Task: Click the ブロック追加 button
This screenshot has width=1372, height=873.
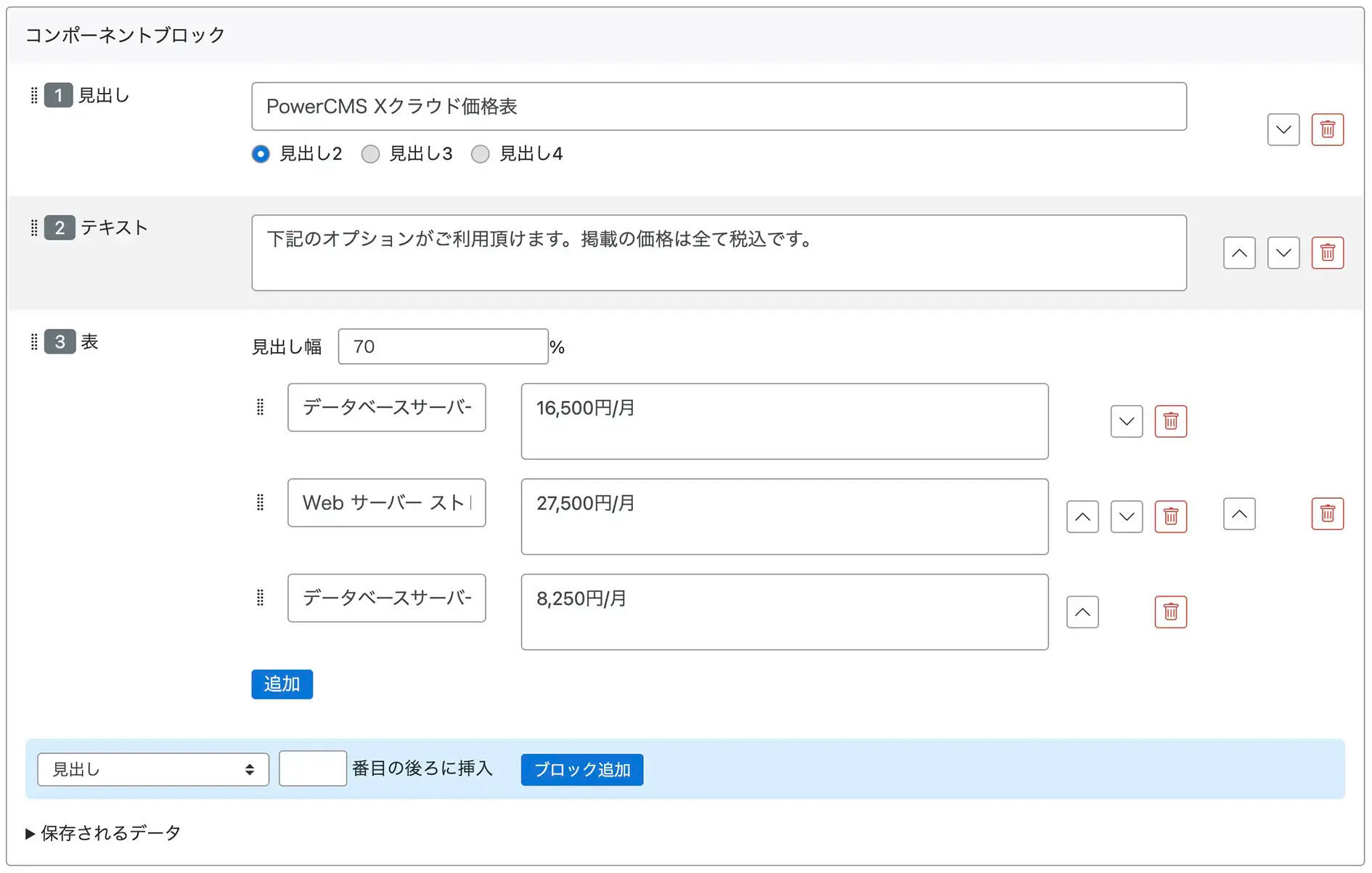Action: coord(581,770)
